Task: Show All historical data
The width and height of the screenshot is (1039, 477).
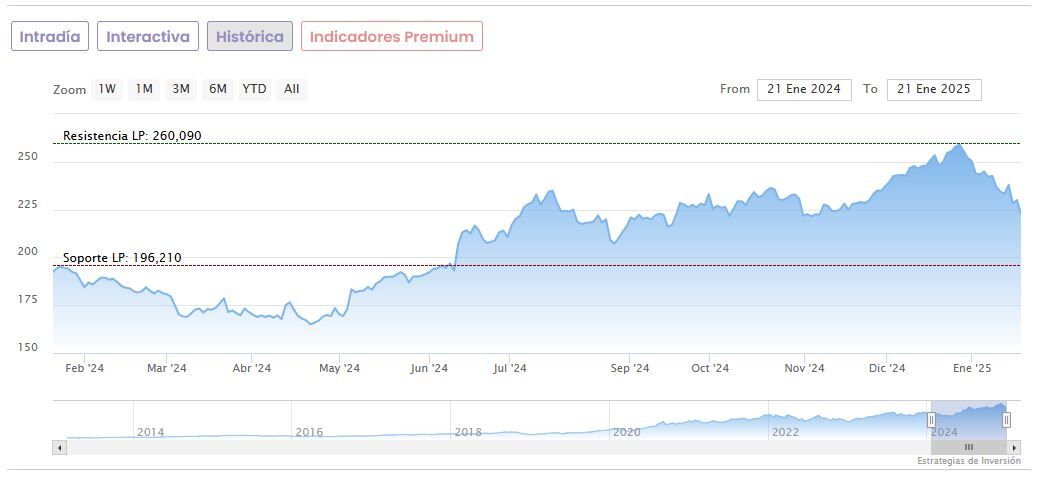Action: 291,89
